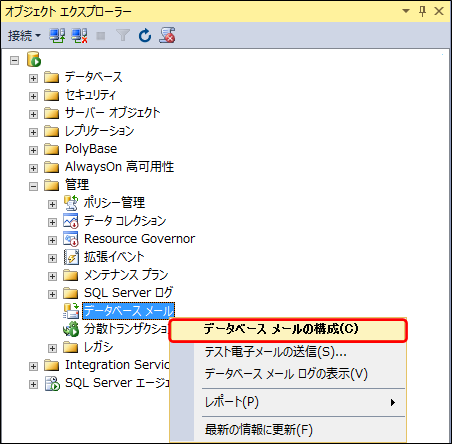Click the ポリシー管理 icon
Viewport: 452px width, 444px height.
[x=71, y=203]
